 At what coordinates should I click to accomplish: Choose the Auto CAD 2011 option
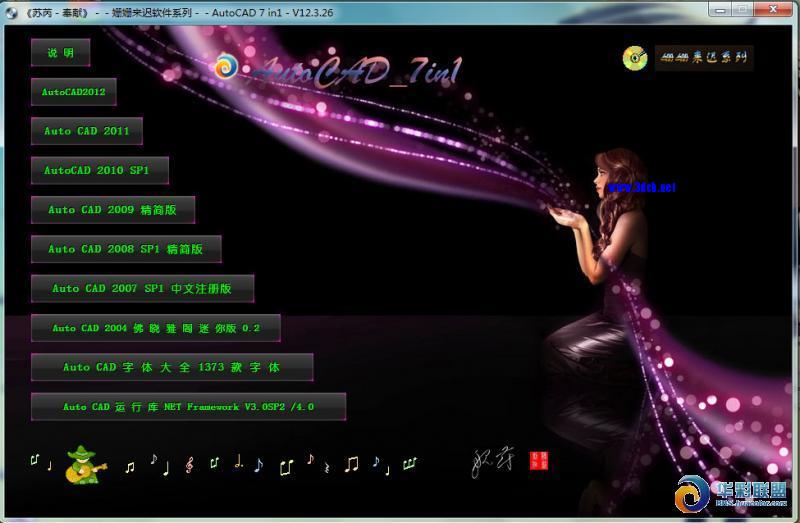coord(87,131)
